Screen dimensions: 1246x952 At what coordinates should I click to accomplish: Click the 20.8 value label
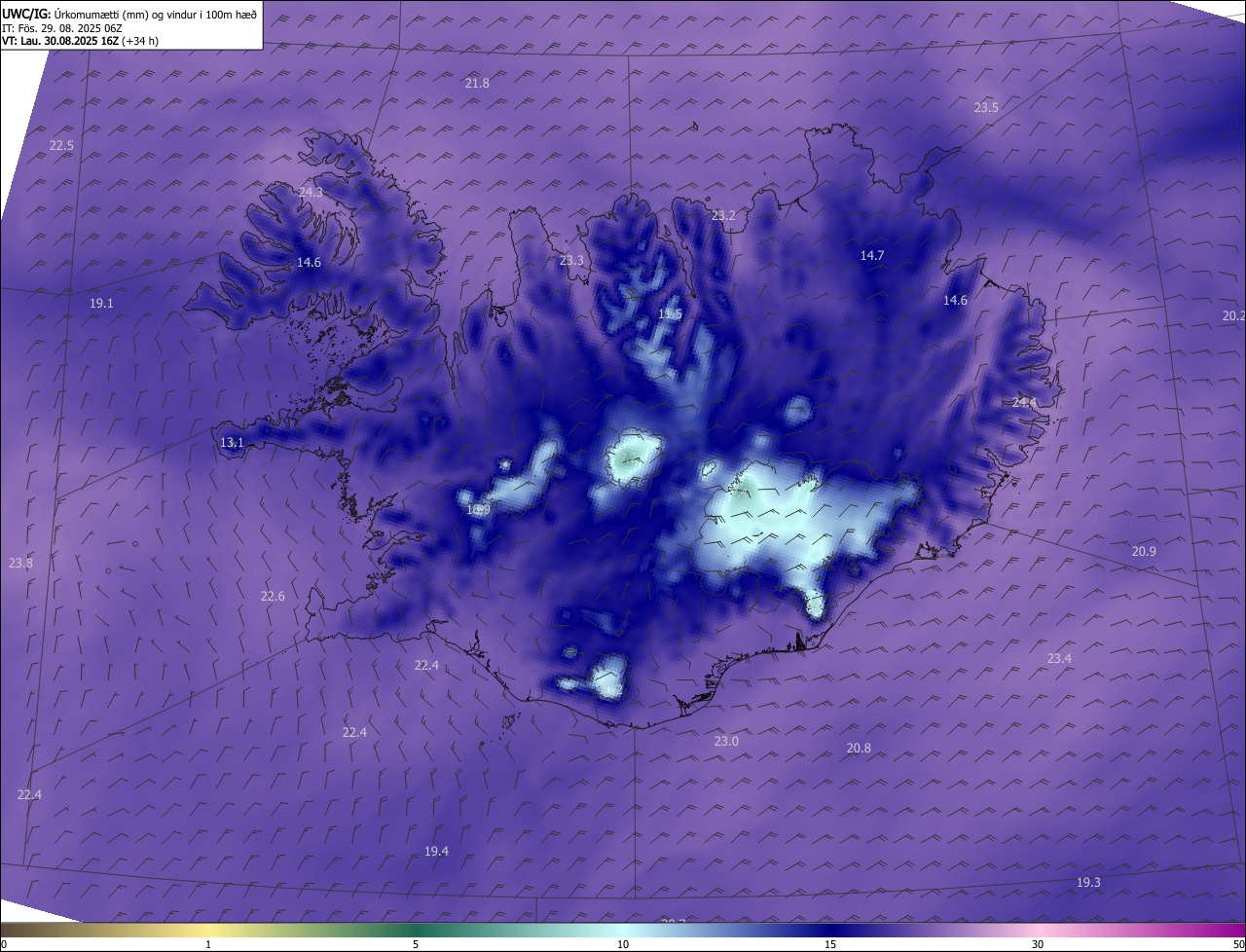859,749
